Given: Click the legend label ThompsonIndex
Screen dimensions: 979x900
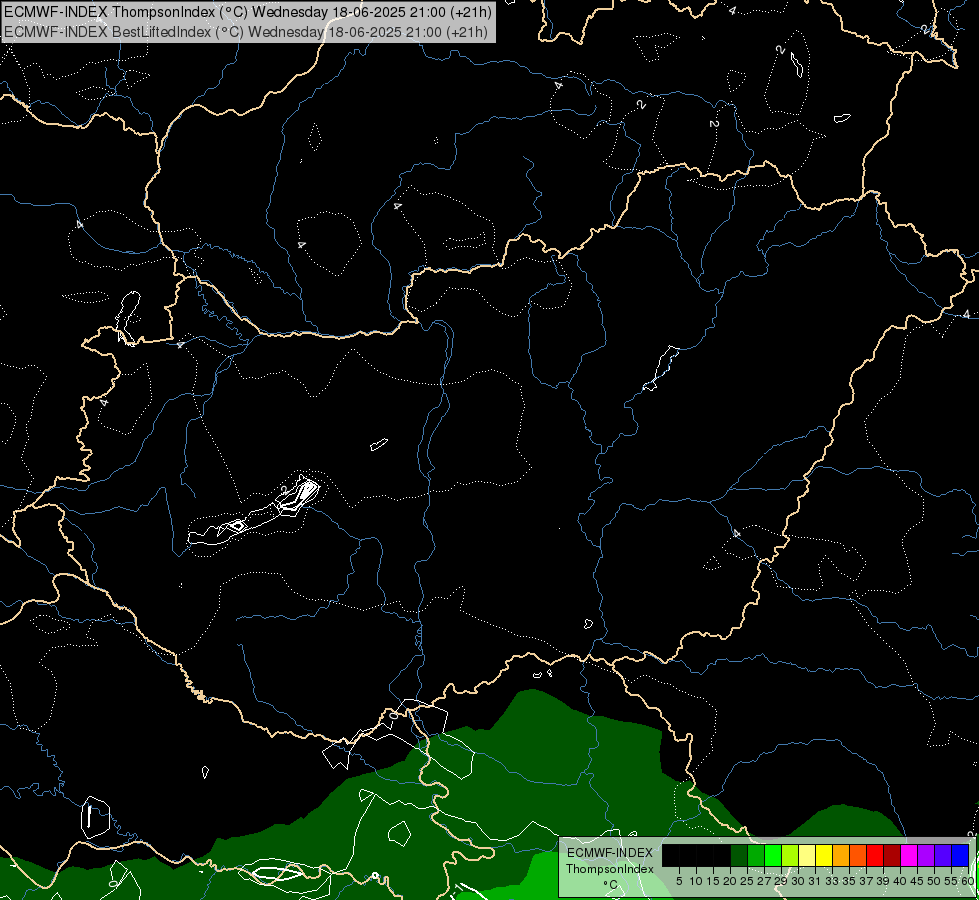Looking at the screenshot, I should (610, 869).
